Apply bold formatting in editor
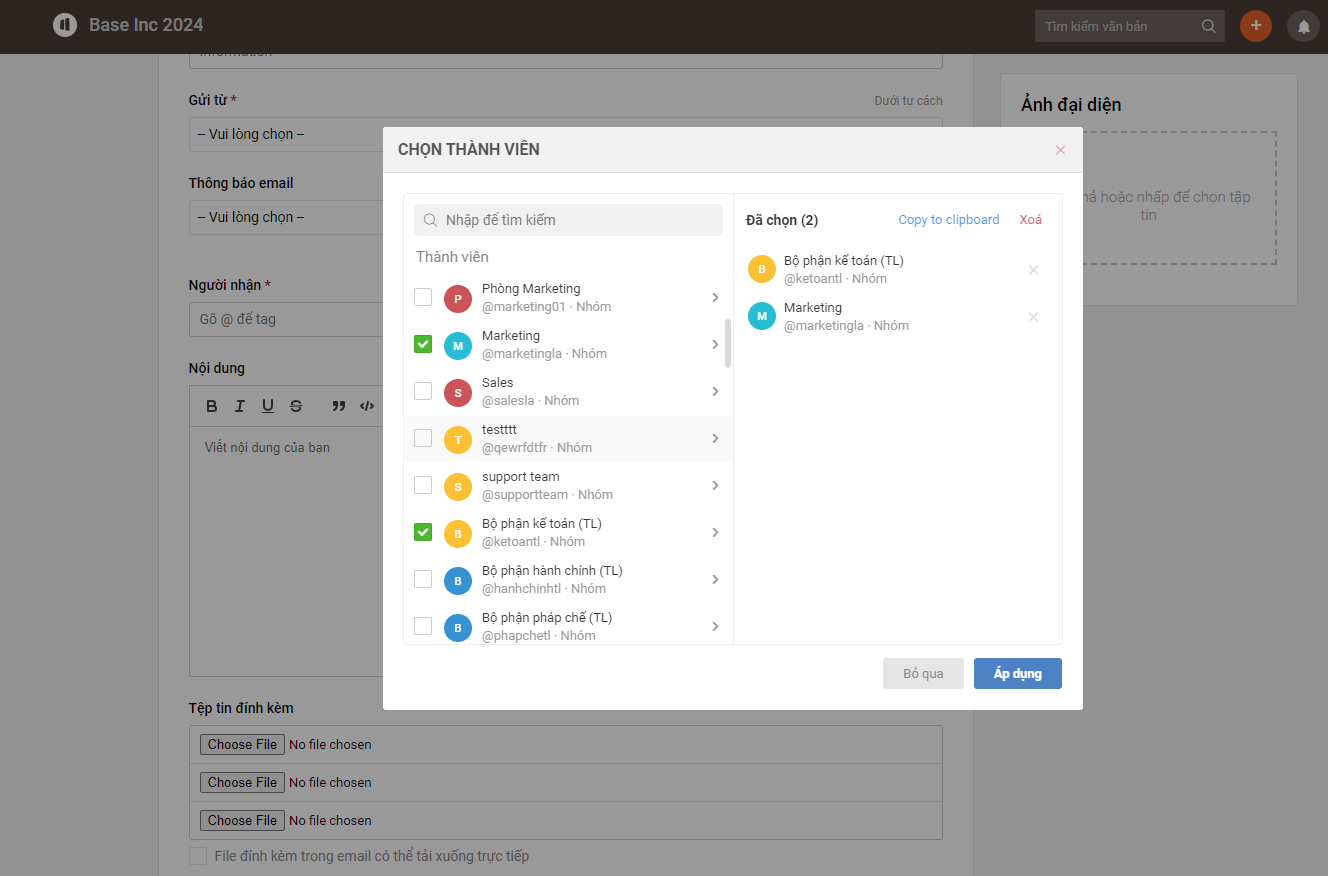 tap(212, 406)
